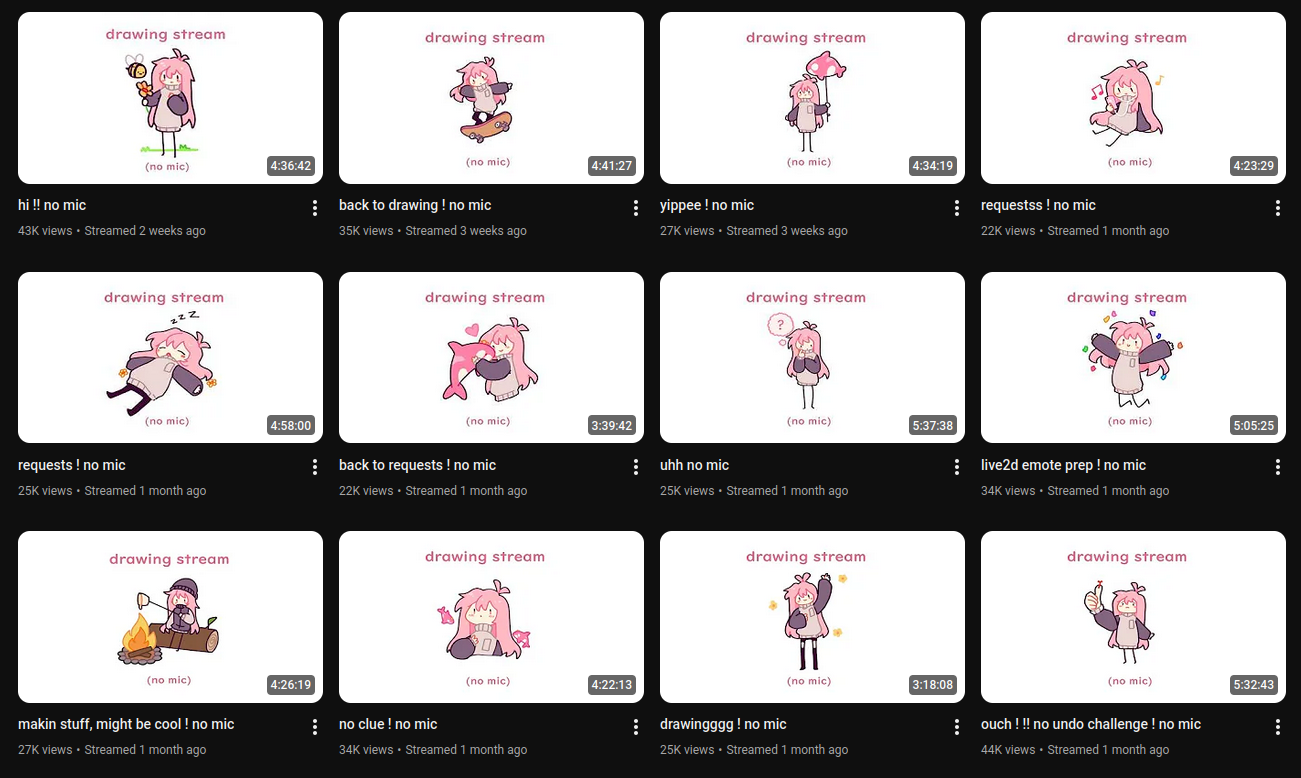Play the sleeping character thumbnail with 4:58:00 duration
This screenshot has width=1301, height=778.
[170, 357]
